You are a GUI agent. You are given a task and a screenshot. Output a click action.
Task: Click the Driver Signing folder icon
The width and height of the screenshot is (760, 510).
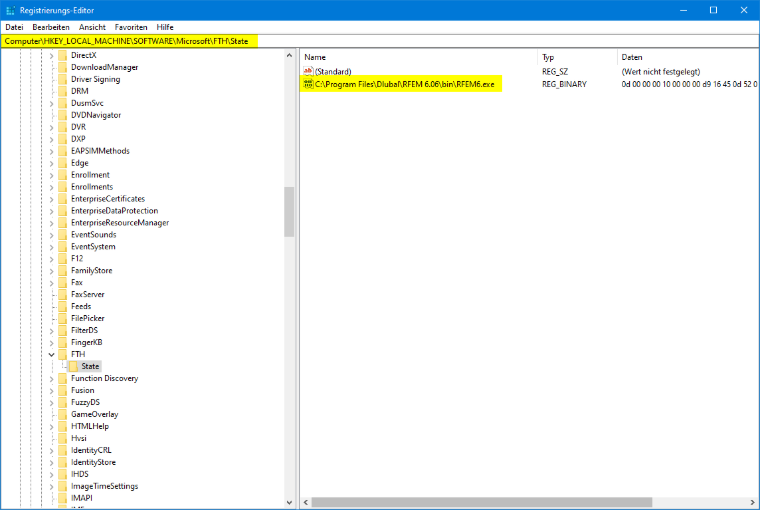pyautogui.click(x=63, y=79)
